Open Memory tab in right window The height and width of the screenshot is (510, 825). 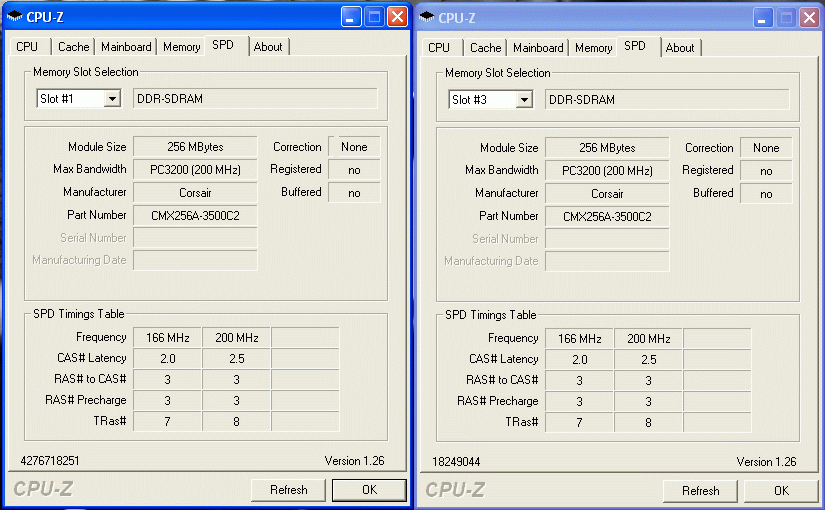(593, 48)
